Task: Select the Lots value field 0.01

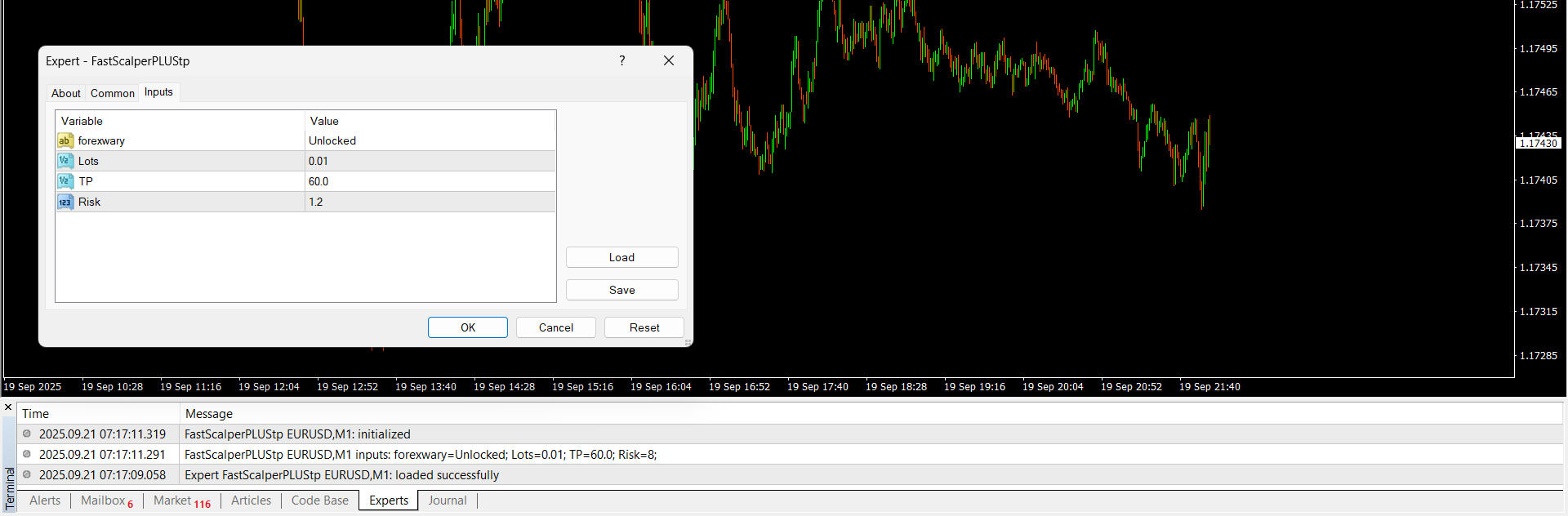Action: tap(430, 161)
